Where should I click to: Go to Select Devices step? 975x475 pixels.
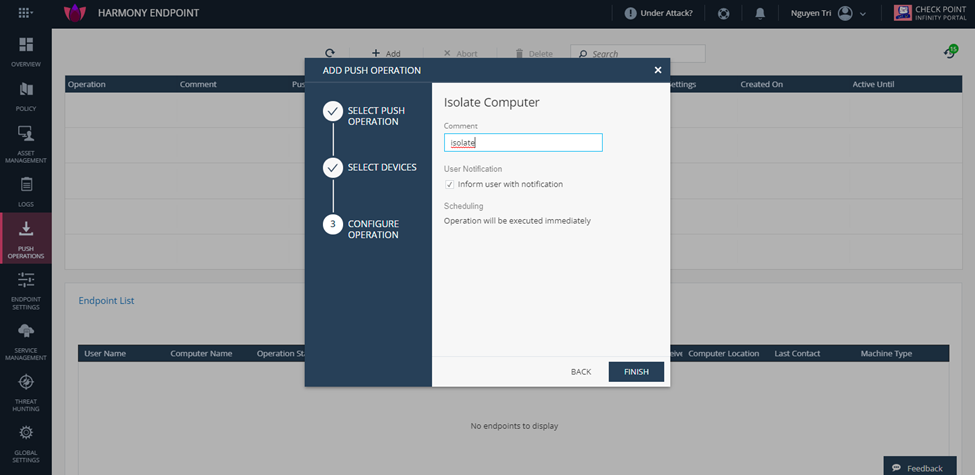coord(370,167)
